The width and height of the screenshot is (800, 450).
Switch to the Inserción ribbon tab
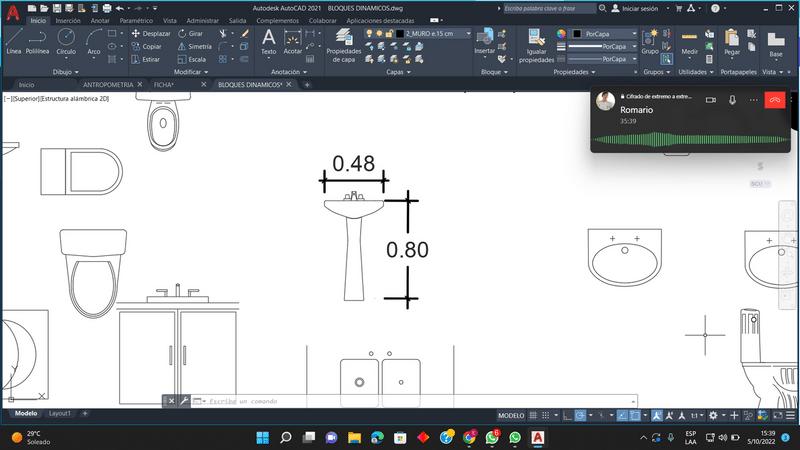click(68, 21)
